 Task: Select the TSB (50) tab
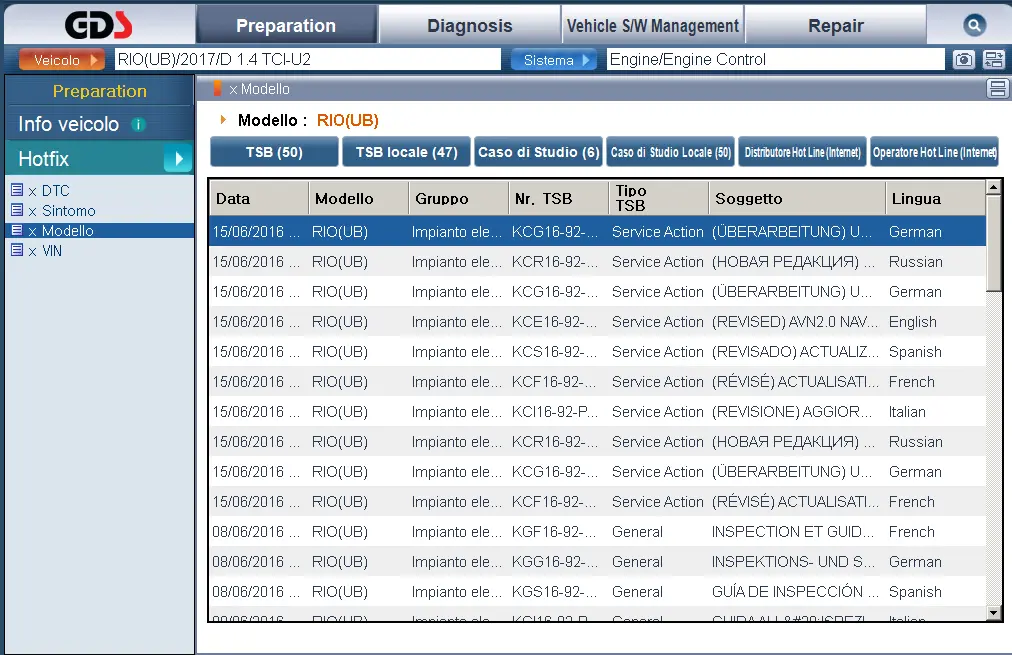click(x=274, y=152)
